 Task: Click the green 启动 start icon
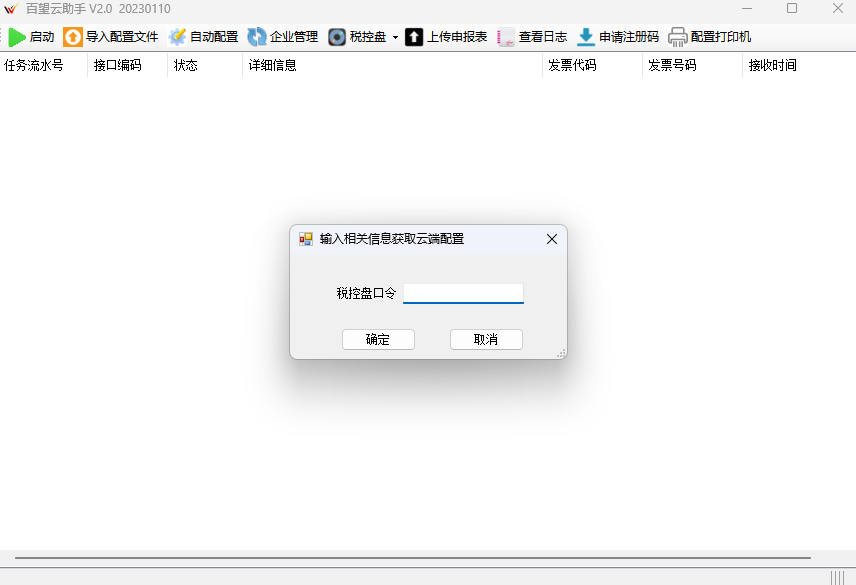(x=17, y=37)
